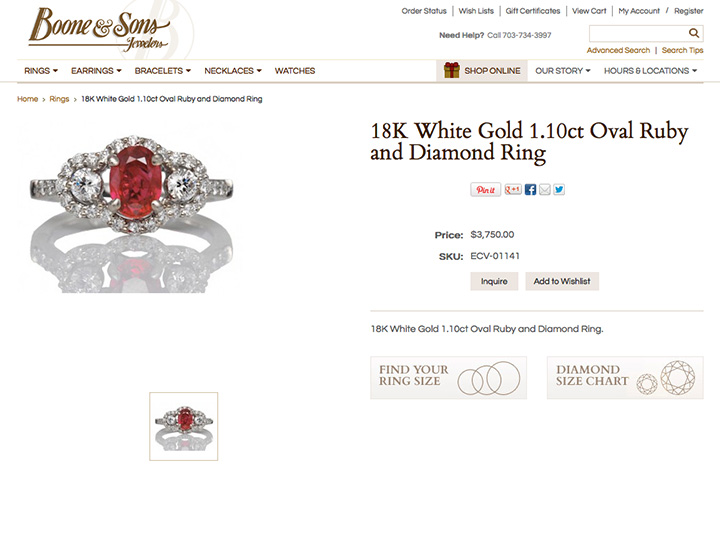Email this ring using envelope icon

(545, 189)
